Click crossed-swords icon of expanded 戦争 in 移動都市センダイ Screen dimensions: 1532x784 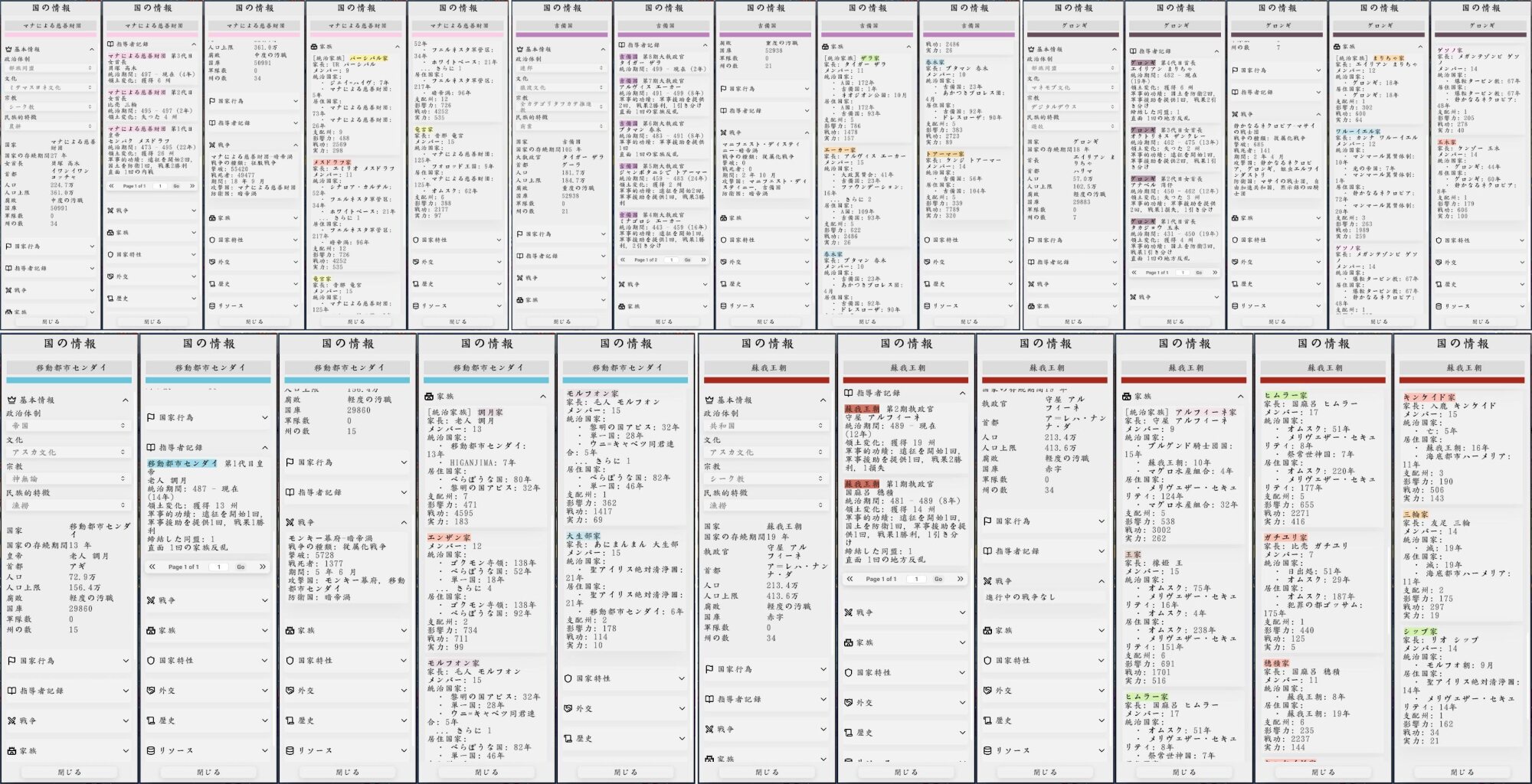tap(290, 522)
